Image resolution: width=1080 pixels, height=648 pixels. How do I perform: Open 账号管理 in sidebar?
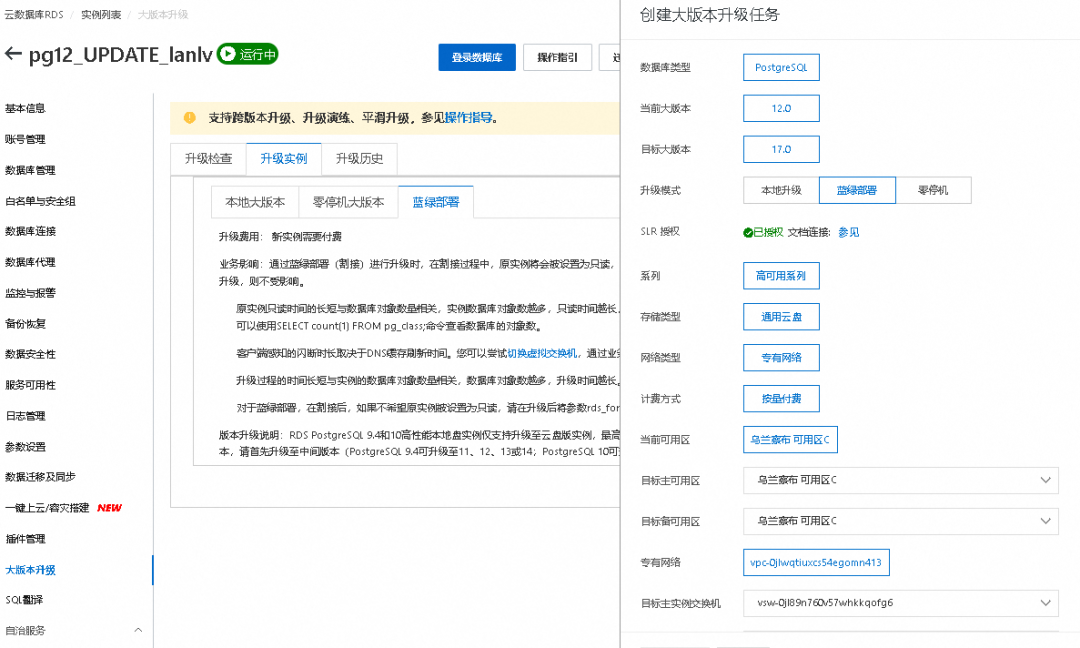pyautogui.click(x=25, y=139)
